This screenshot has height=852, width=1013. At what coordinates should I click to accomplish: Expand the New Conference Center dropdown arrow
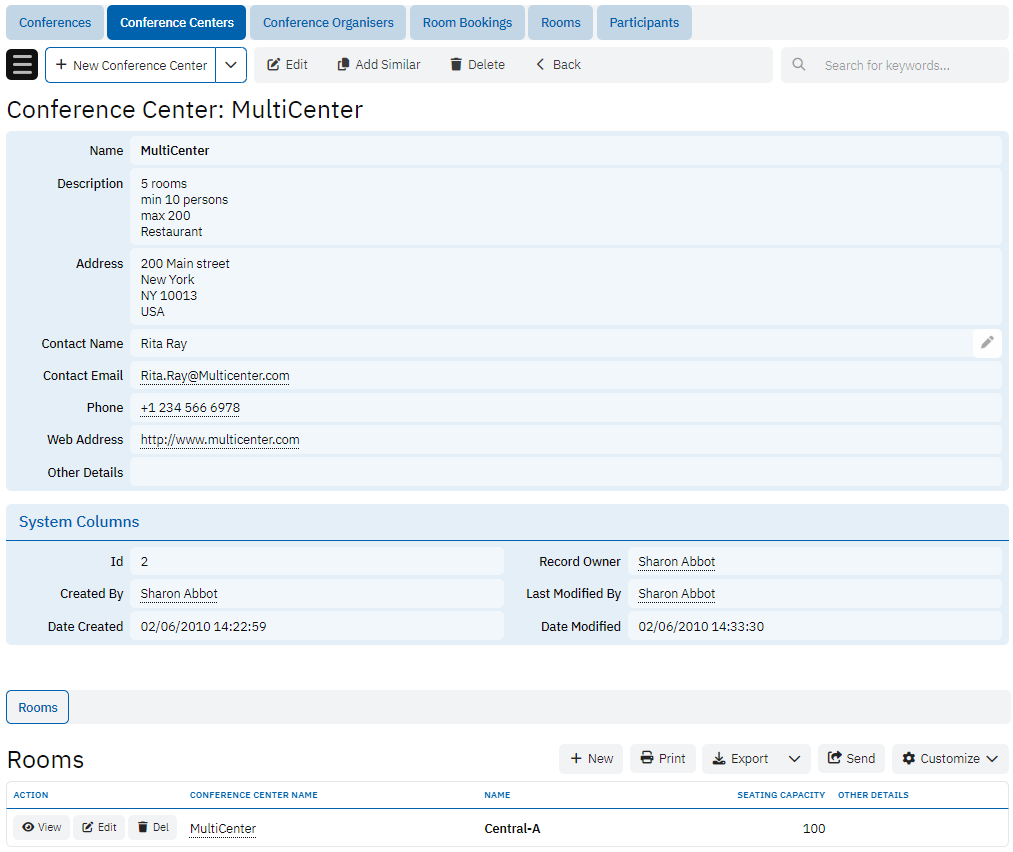[x=231, y=65]
